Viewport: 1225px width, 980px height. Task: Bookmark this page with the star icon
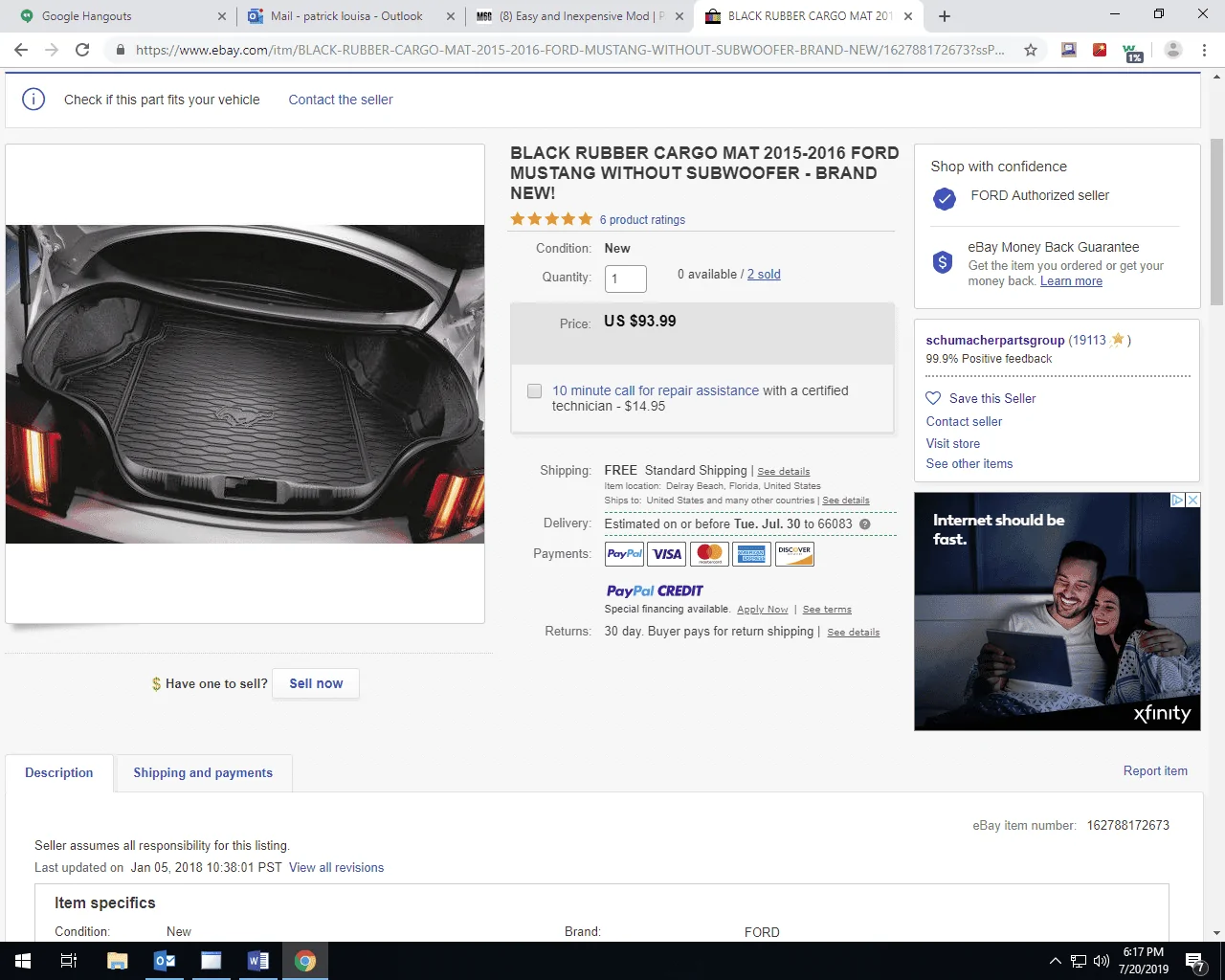click(1031, 50)
